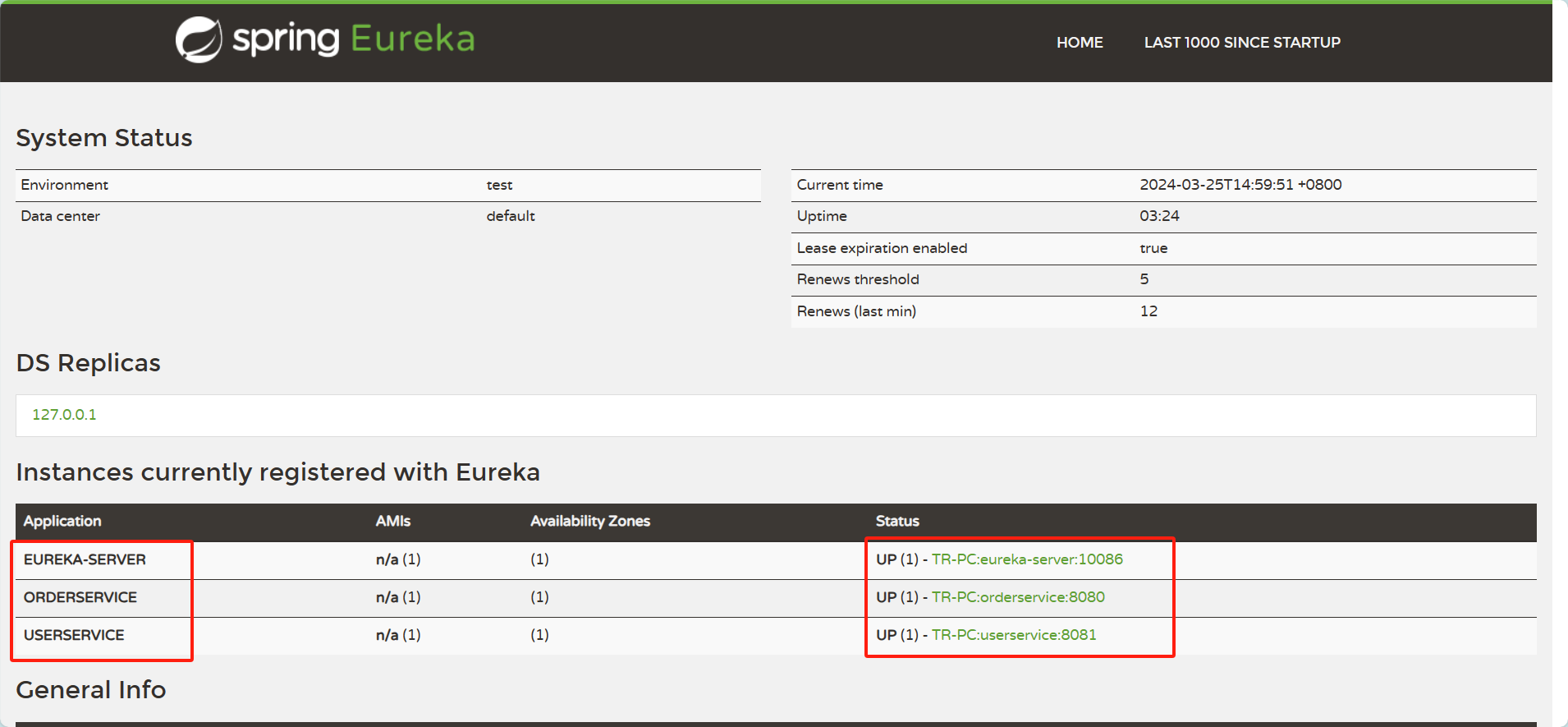The image size is (1568, 727).
Task: Select the EUREKA-SERVER application name
Action: tap(85, 559)
